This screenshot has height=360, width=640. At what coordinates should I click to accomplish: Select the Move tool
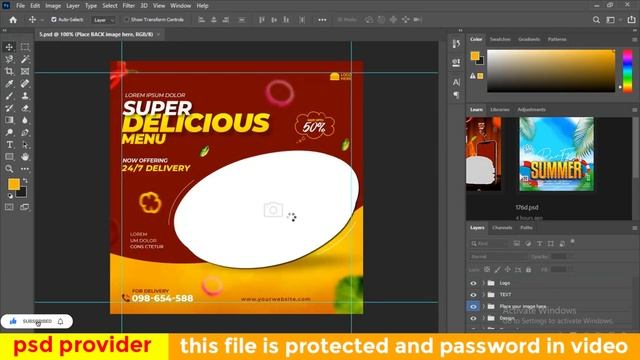point(9,47)
